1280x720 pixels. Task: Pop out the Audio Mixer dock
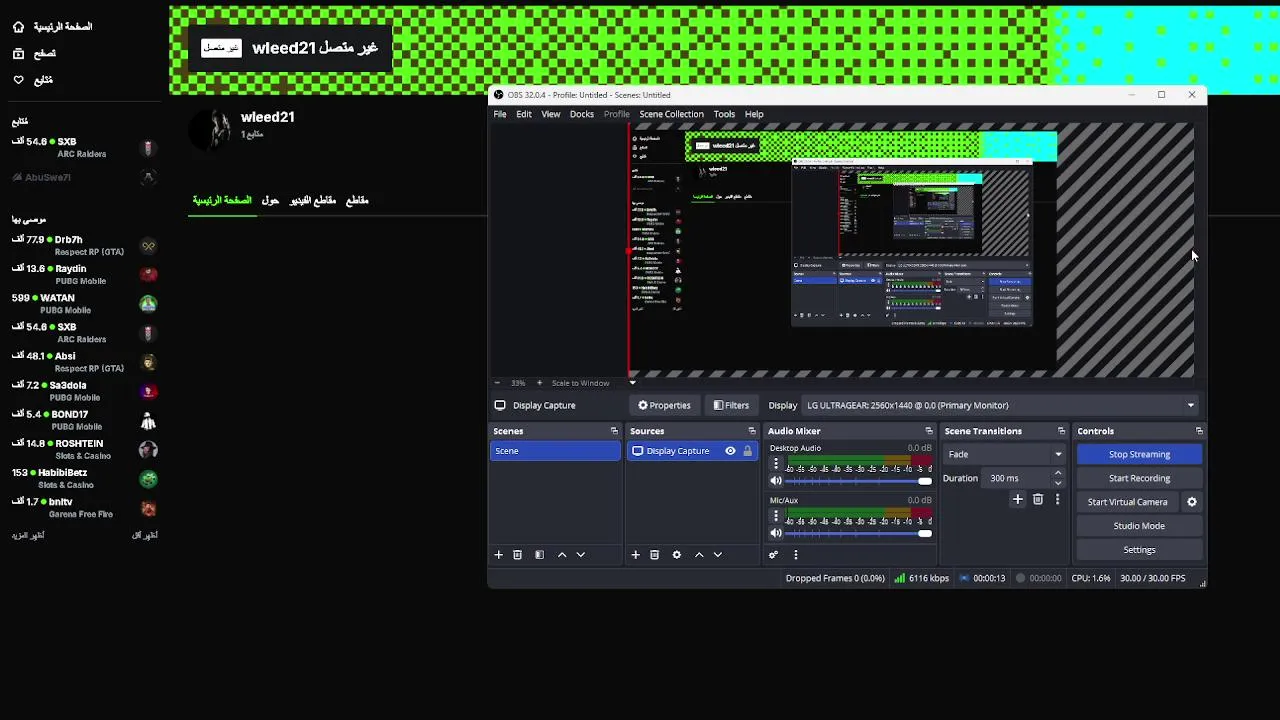tap(929, 431)
